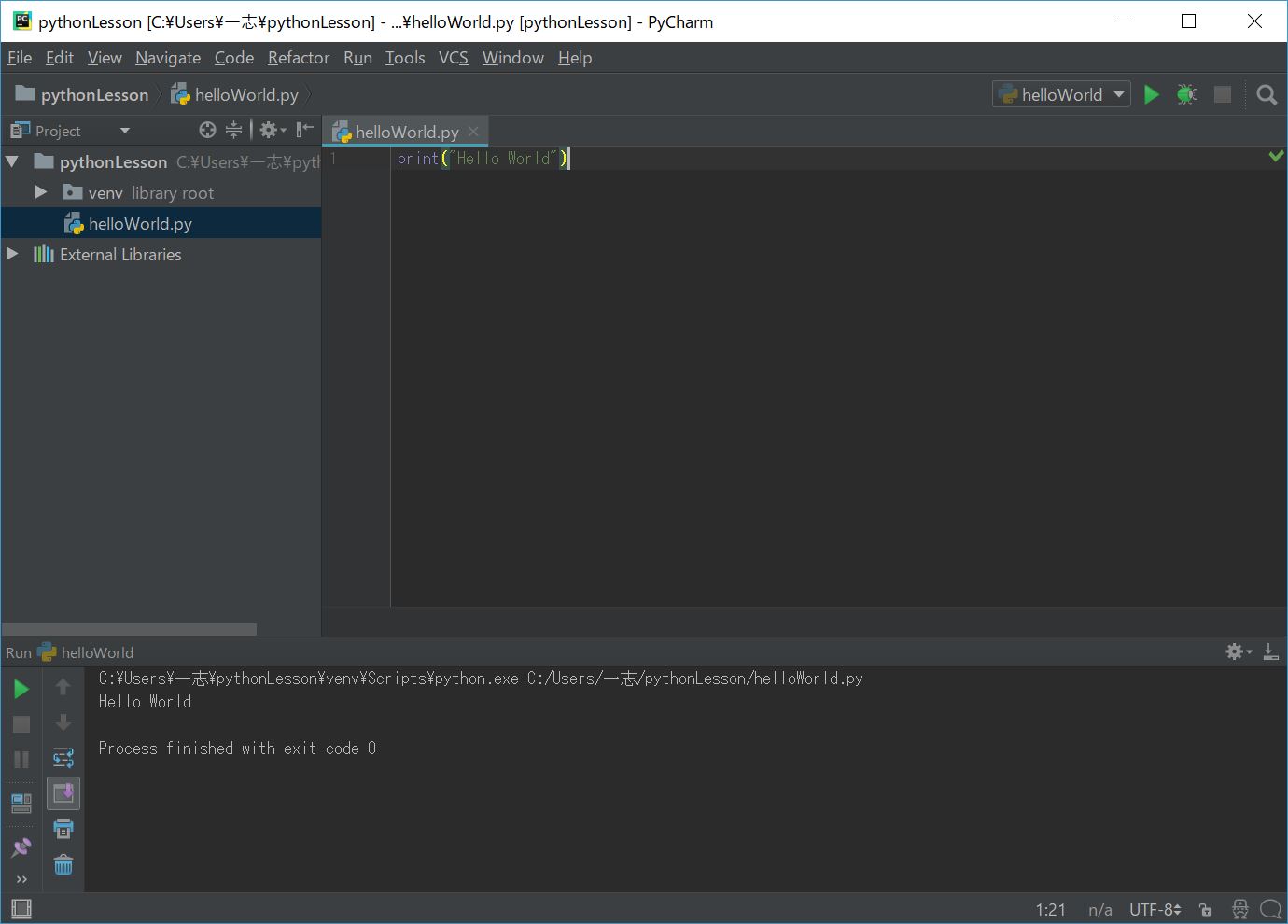Open Search Everywhere magnifier icon
Image resolution: width=1288 pixels, height=924 pixels.
pyautogui.click(x=1267, y=94)
